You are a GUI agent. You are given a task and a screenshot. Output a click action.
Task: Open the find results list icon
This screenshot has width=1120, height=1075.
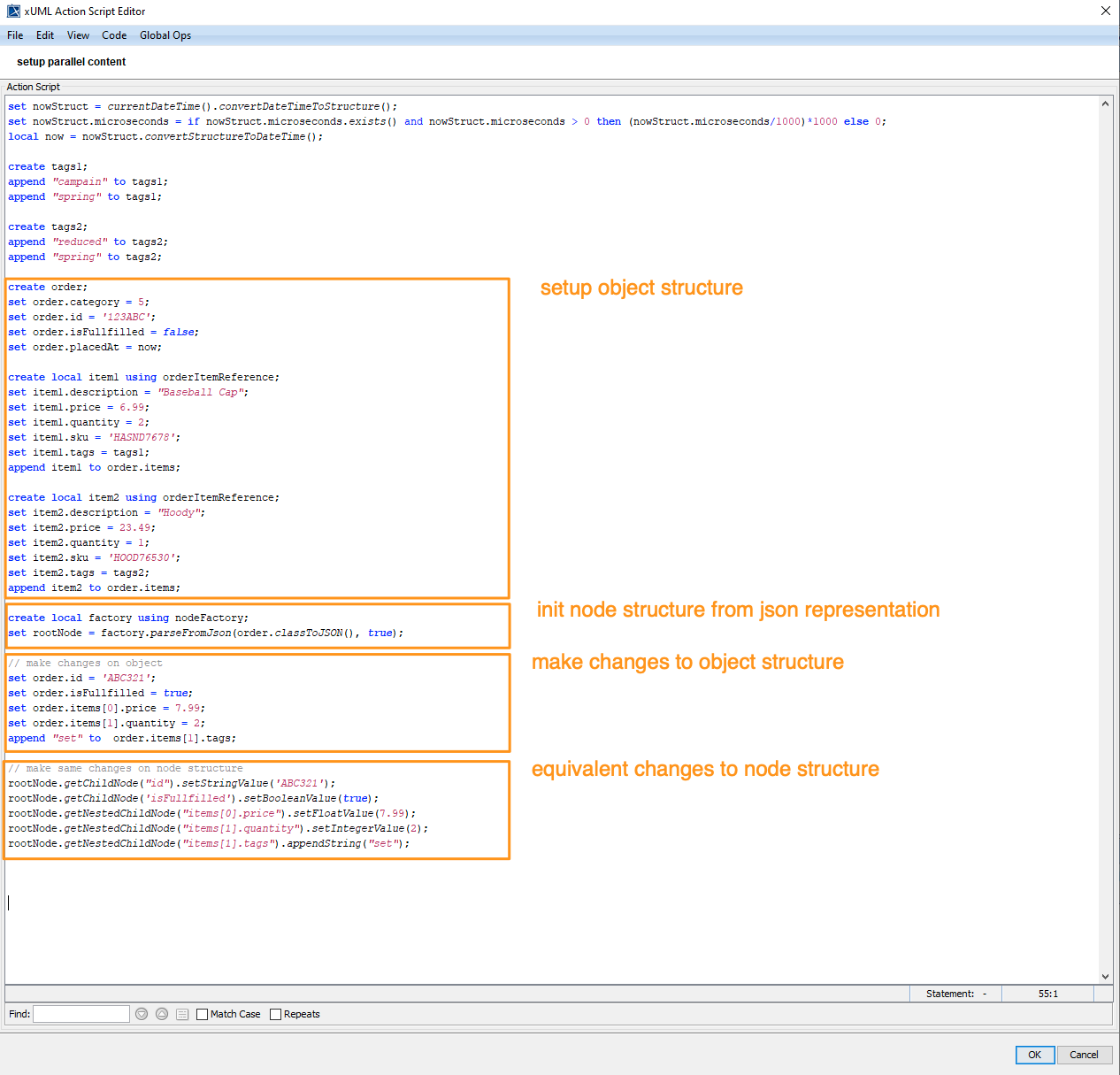point(182,1014)
